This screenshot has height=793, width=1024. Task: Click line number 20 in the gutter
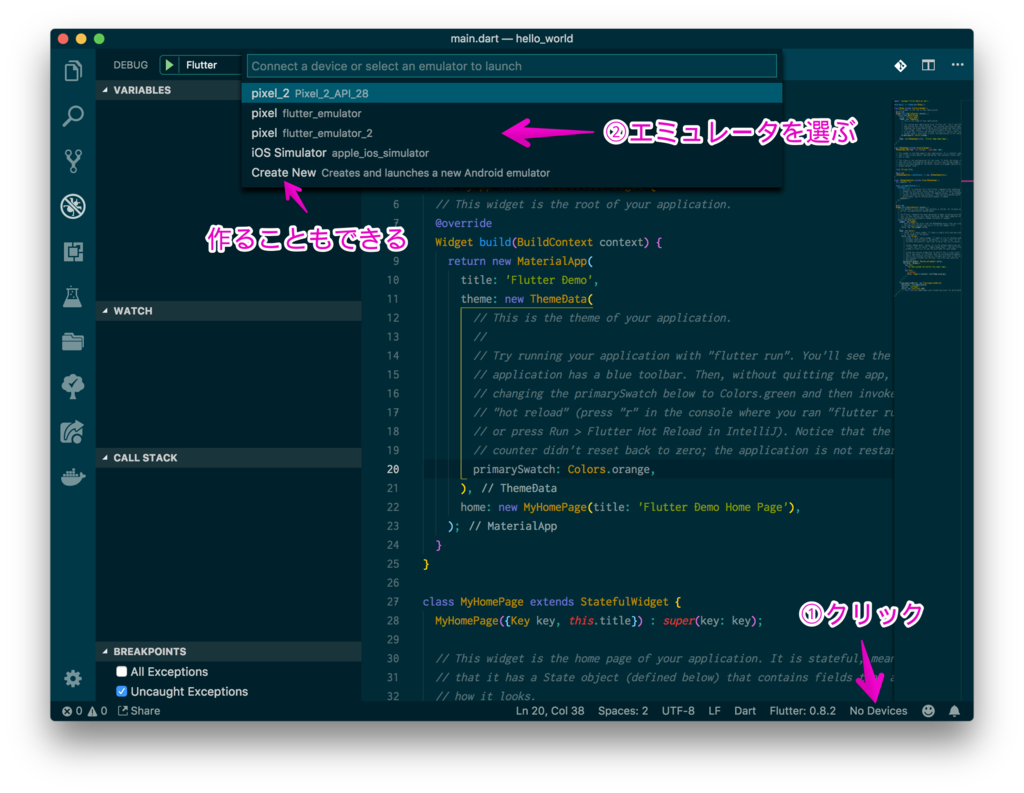[x=392, y=469]
